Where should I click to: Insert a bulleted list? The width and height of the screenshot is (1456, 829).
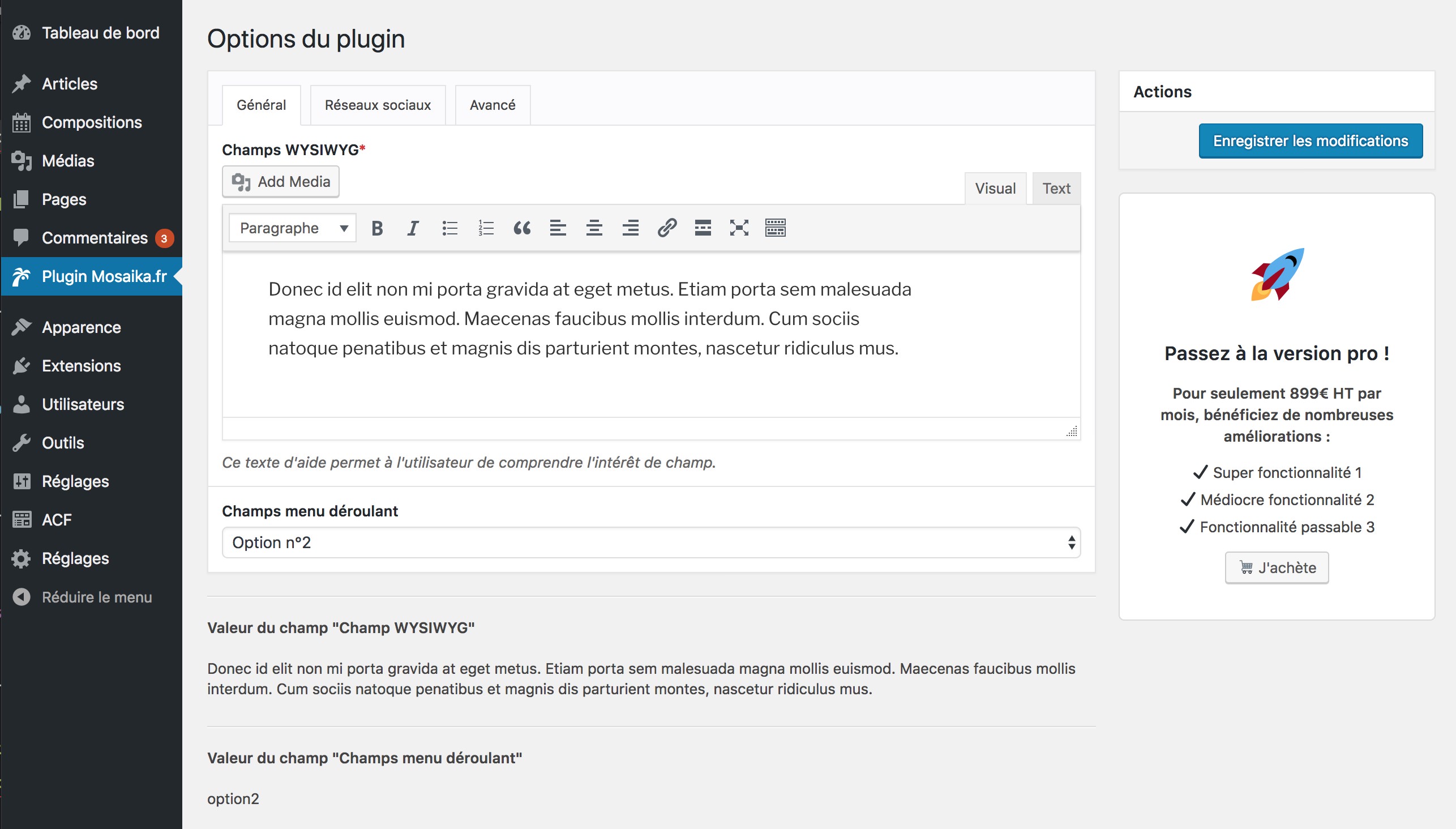coord(449,228)
